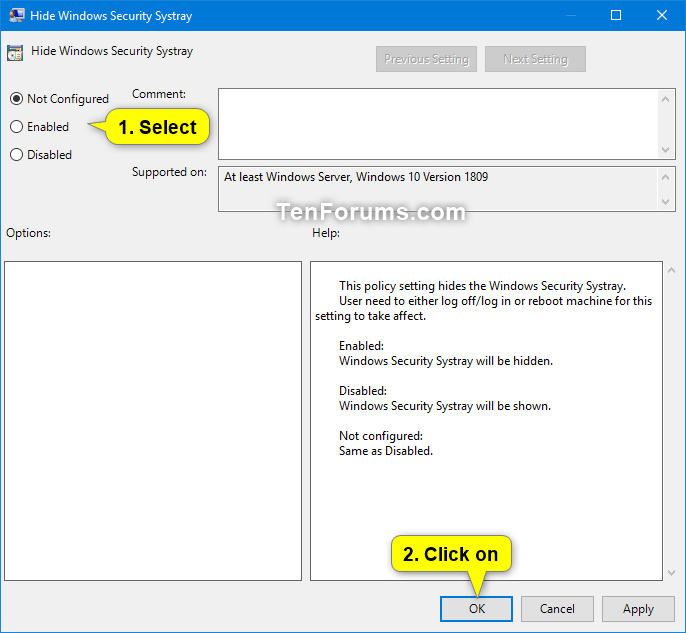Image resolution: width=686 pixels, height=633 pixels.
Task: Click the 'Enabled:' help heading
Action: pos(361,346)
